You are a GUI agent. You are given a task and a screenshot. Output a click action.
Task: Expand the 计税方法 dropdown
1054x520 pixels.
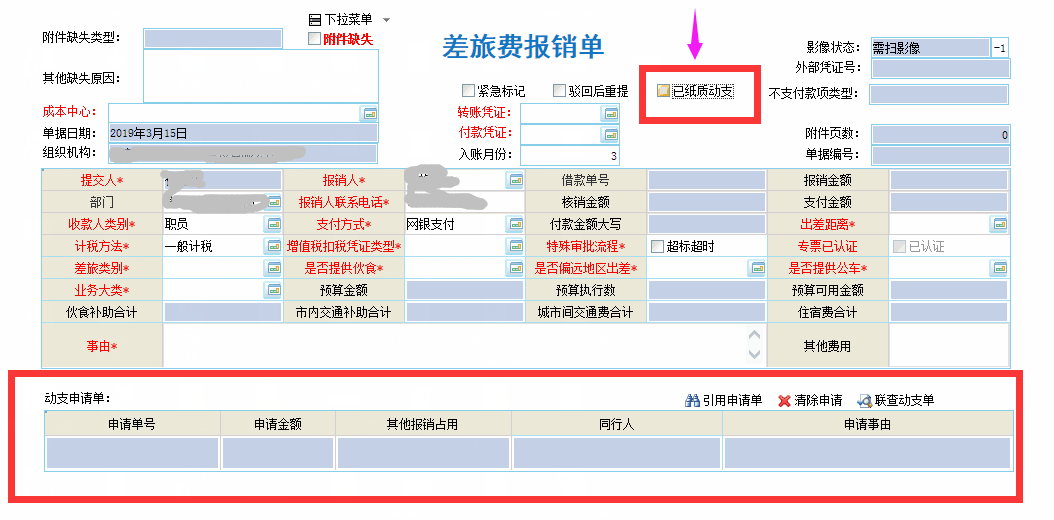[x=273, y=246]
